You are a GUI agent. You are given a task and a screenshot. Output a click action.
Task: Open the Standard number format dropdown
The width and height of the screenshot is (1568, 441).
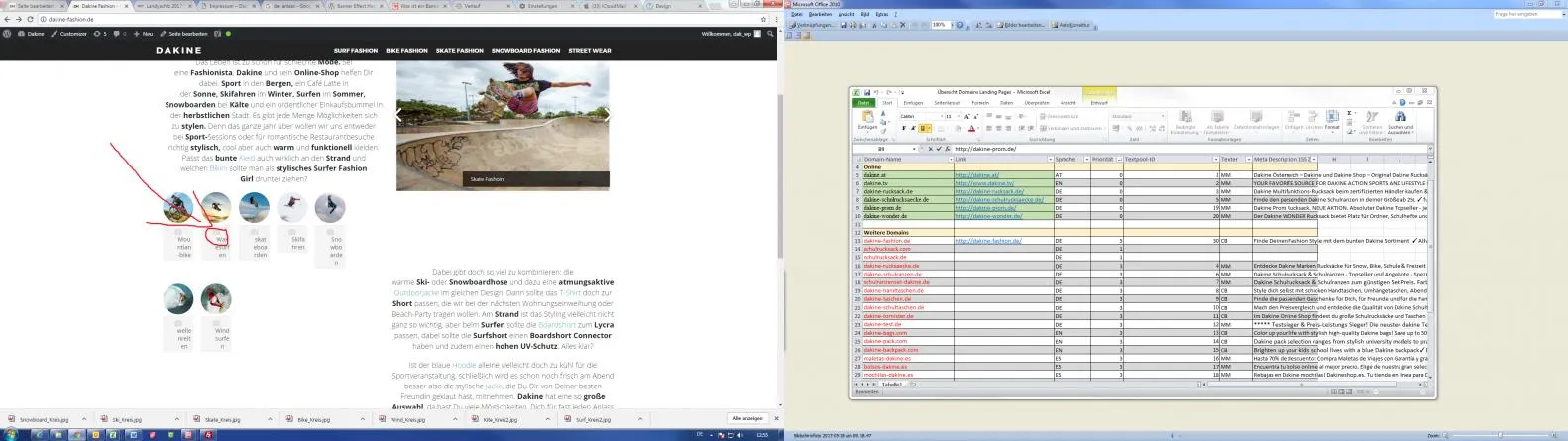click(x=1163, y=116)
